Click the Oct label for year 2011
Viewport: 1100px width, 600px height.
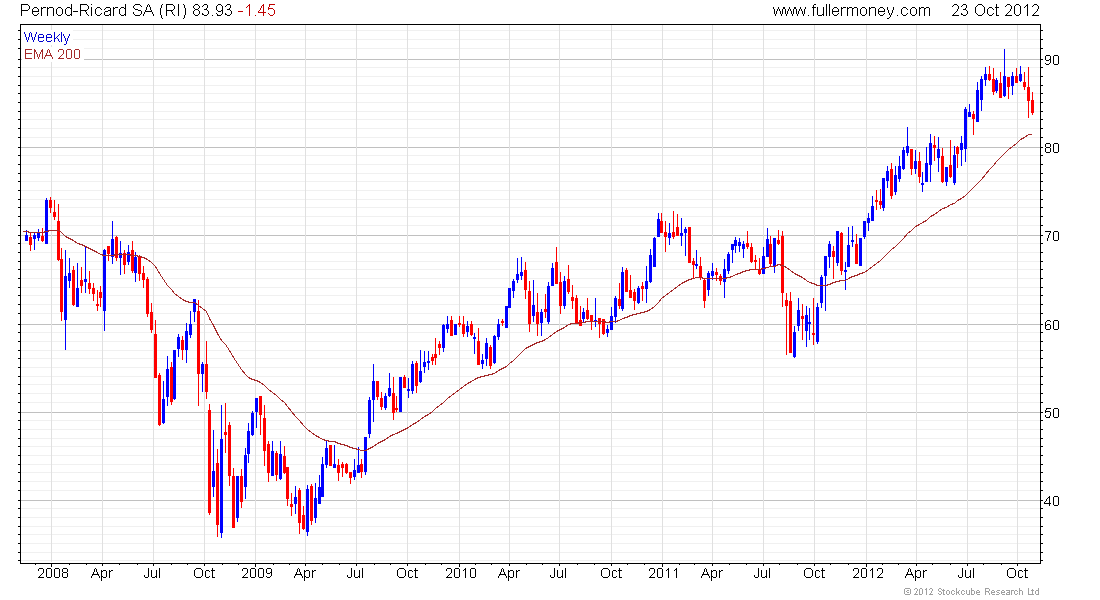pos(814,573)
